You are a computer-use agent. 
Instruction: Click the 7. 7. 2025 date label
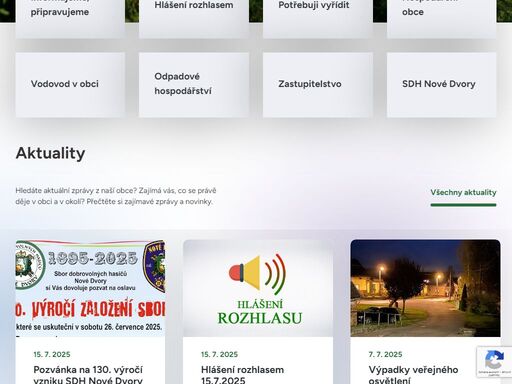385,354
